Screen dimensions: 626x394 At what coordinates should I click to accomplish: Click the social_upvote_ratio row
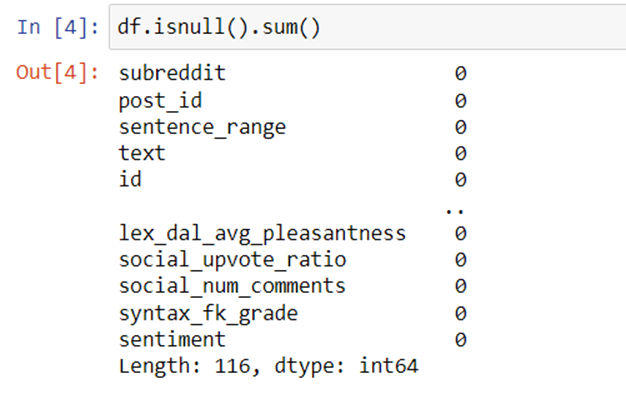[293, 260]
